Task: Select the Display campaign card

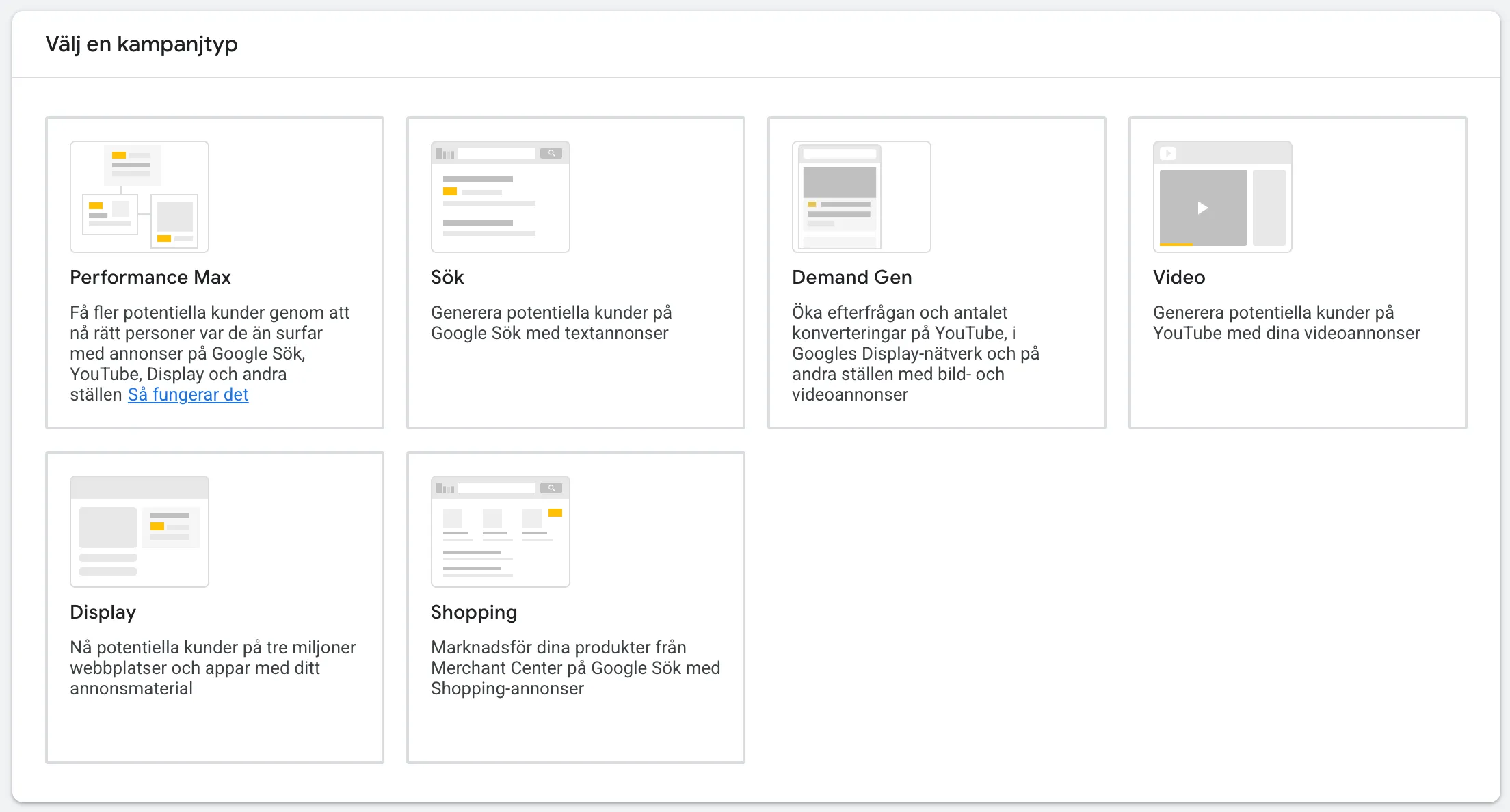Action: (x=214, y=608)
